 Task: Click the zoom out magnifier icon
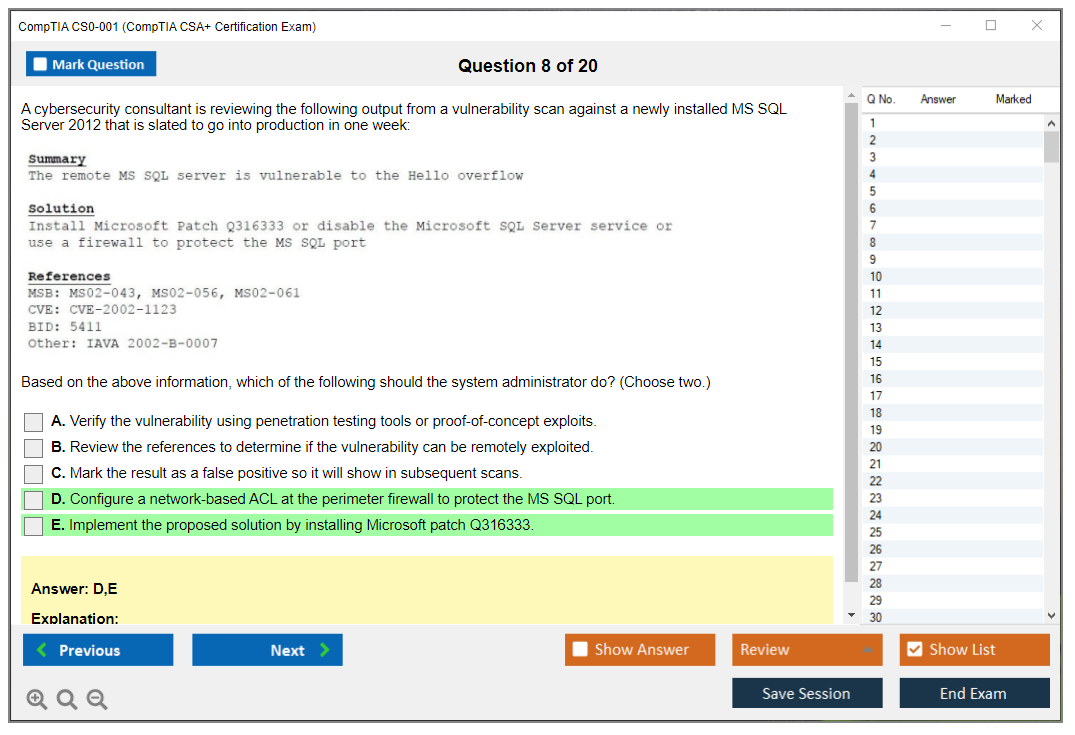coord(97,699)
